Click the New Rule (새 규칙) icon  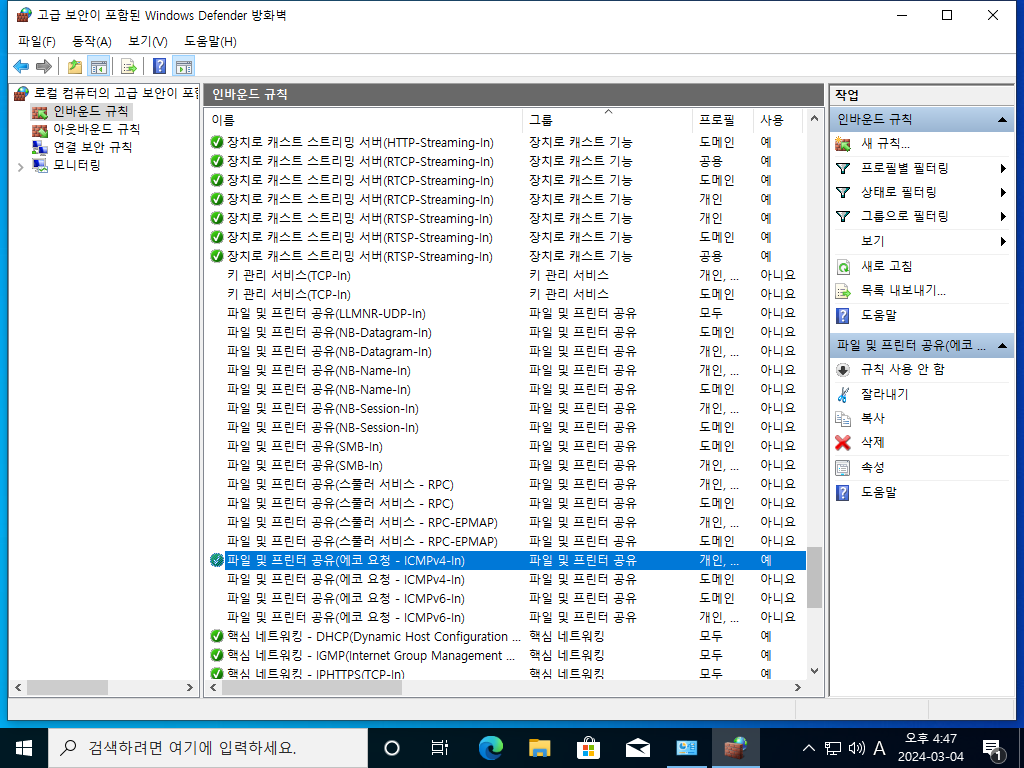pos(843,144)
